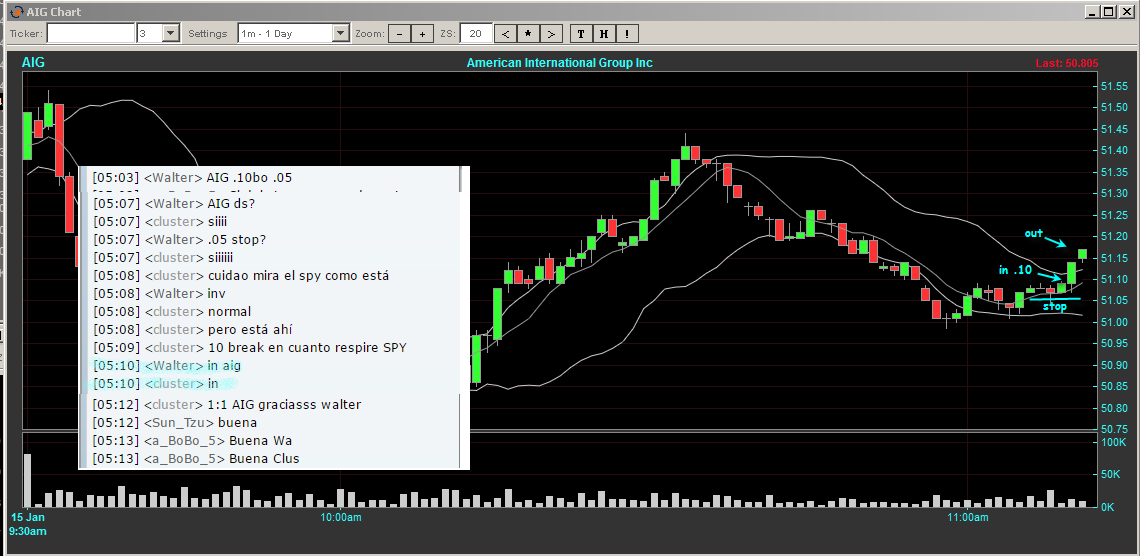
Task: Click chat line '1:1 AIG graciasss walter'
Action: 227,405
